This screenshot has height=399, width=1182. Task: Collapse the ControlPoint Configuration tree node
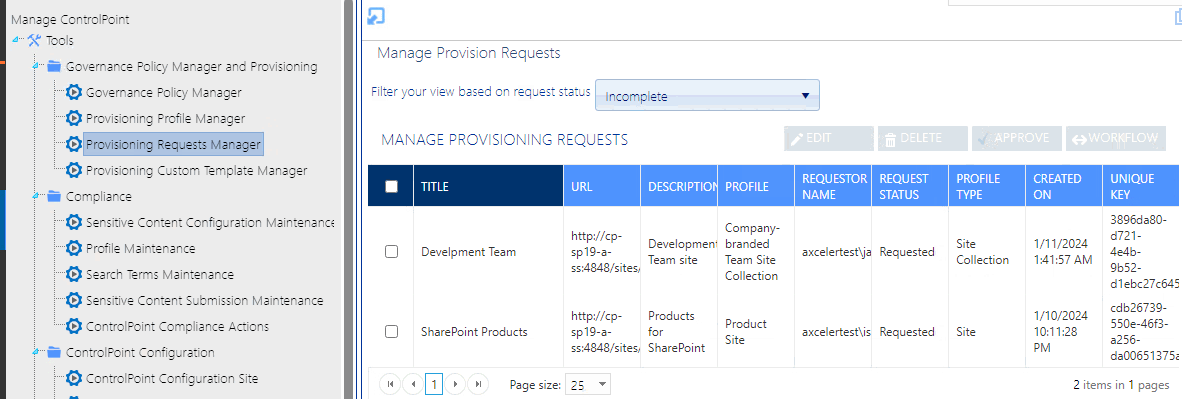[36, 351]
